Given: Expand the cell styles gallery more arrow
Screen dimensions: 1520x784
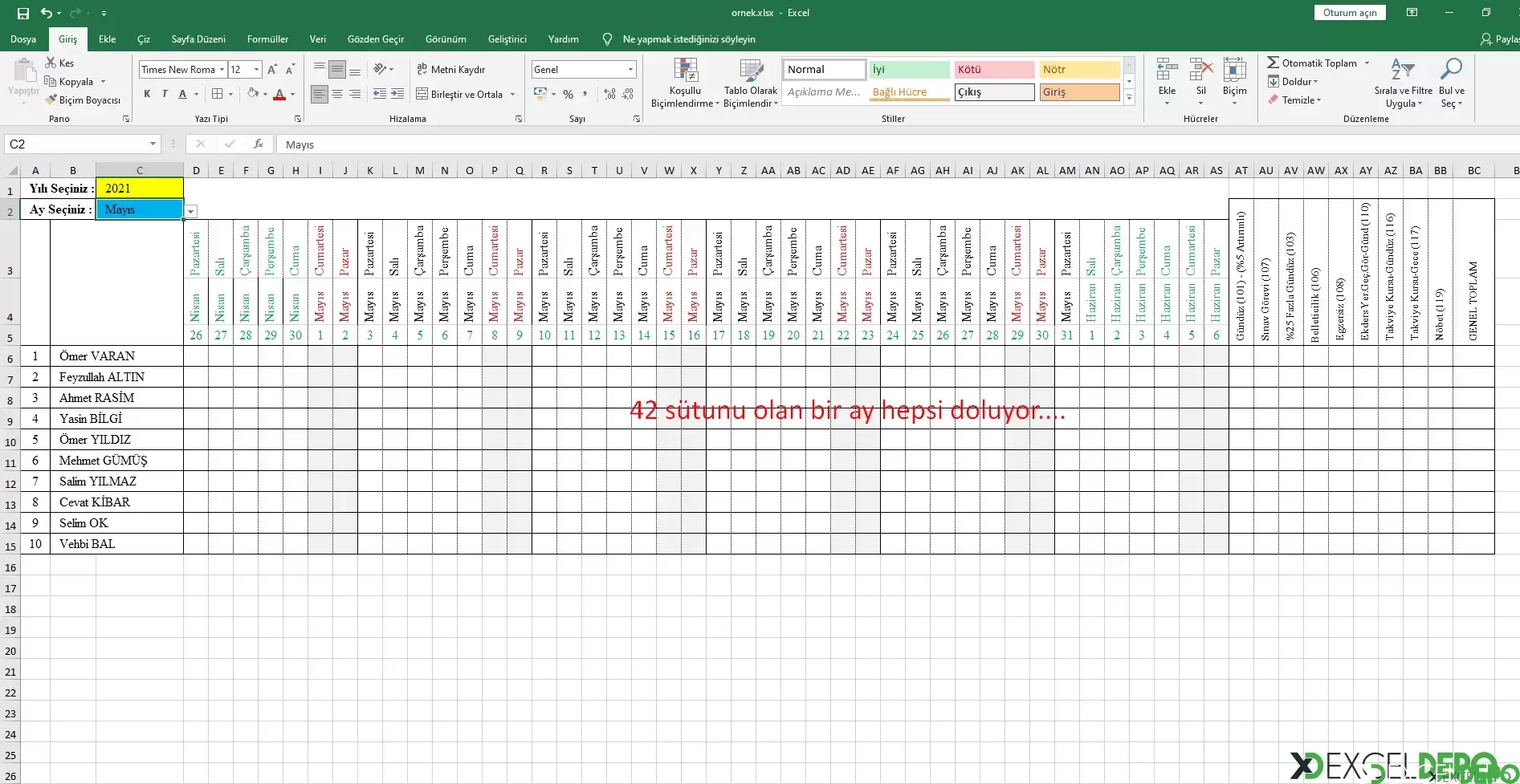Looking at the screenshot, I should pos(1129,98).
